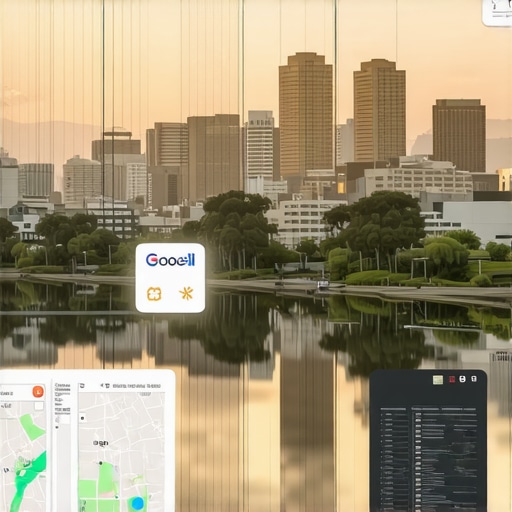
Task: Click the rightmost white icon in the dark window header
Action: [x=474, y=379]
